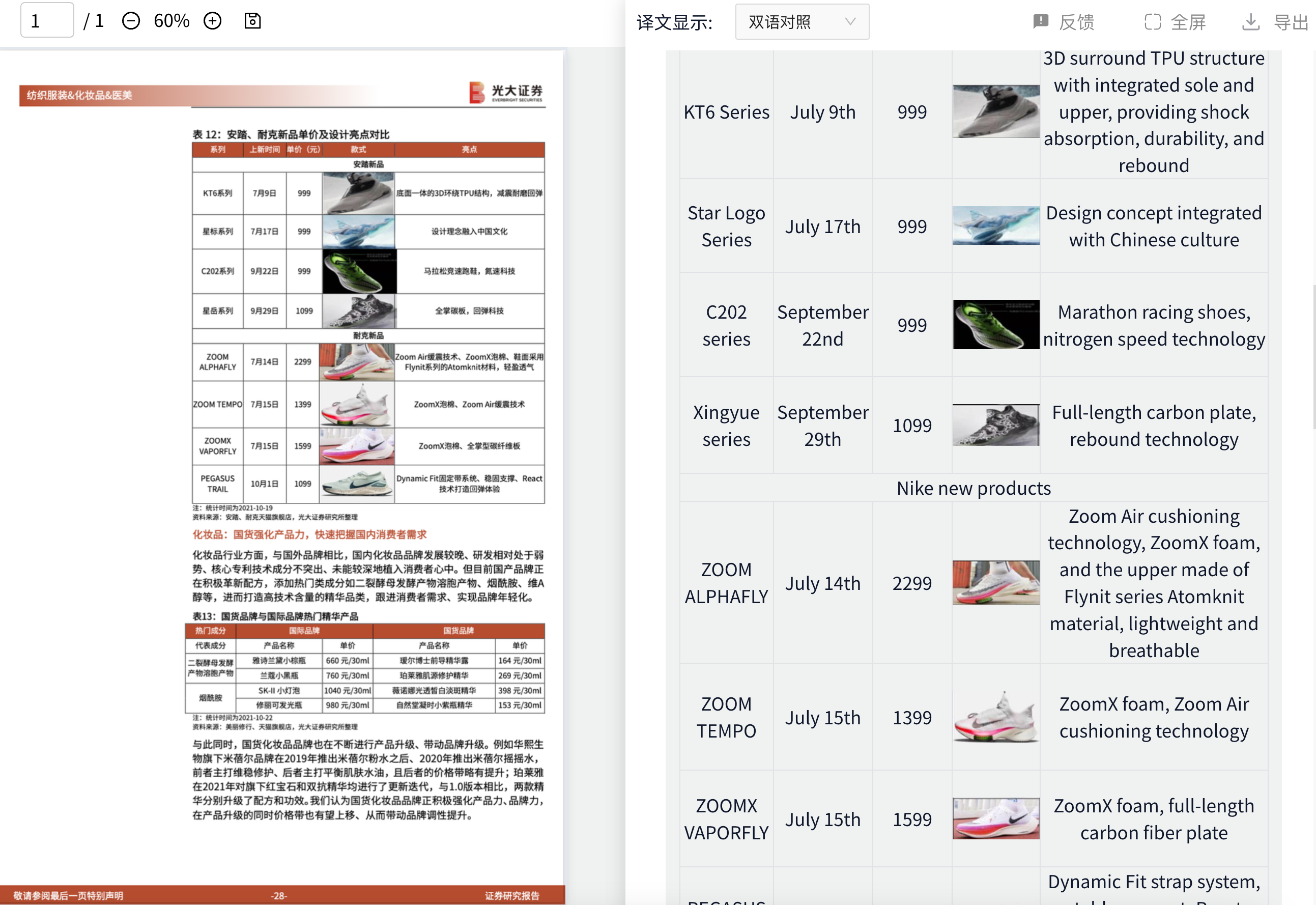
Task: Click the table 12 title in the PDF
Action: [291, 134]
